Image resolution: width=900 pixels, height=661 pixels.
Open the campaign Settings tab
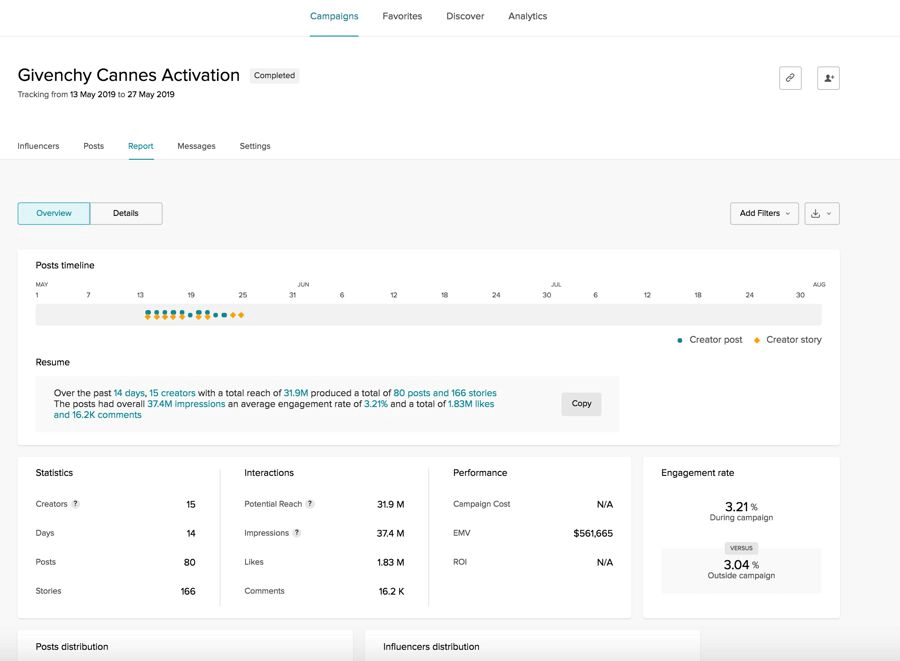click(255, 146)
